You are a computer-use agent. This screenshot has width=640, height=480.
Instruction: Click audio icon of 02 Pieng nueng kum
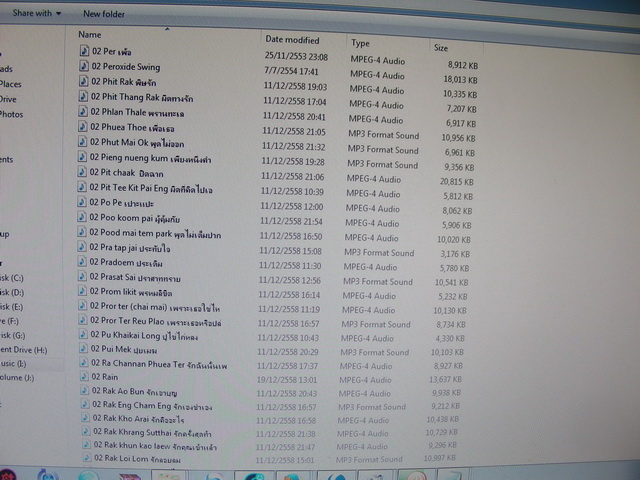[82, 156]
